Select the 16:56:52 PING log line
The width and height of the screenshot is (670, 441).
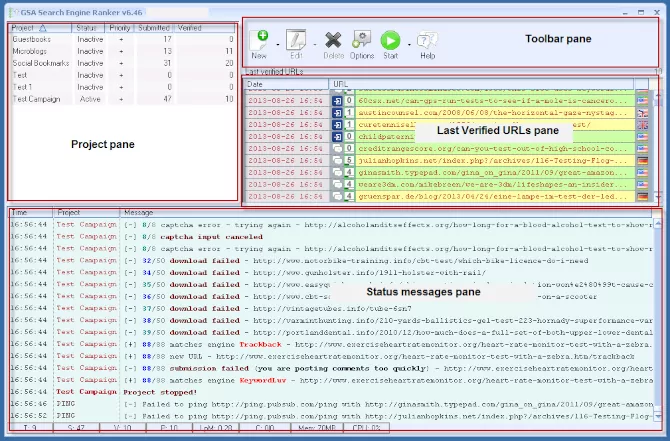click(x=331, y=416)
